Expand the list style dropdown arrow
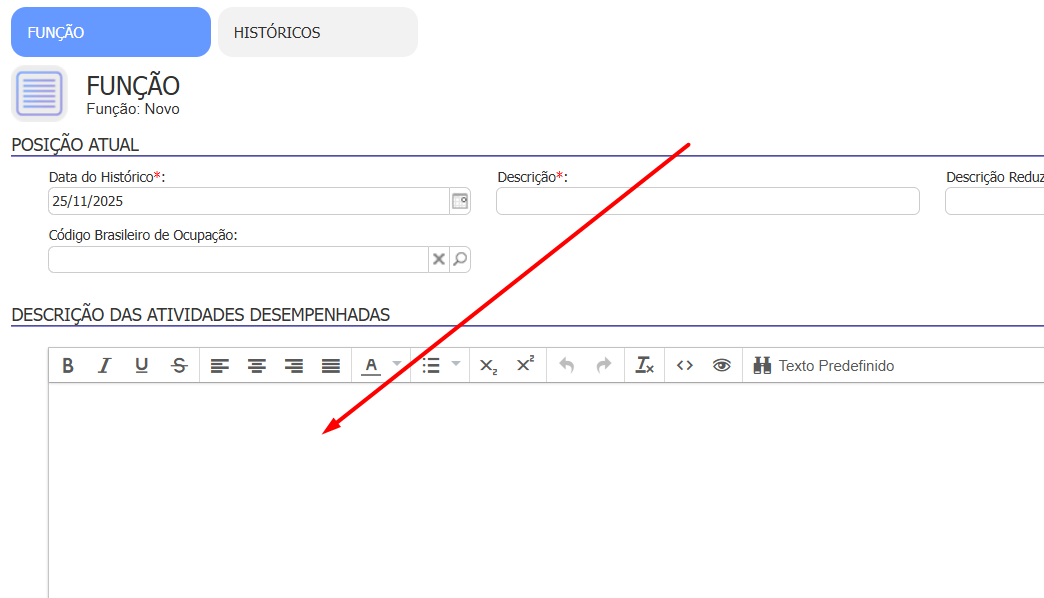 click(x=457, y=365)
